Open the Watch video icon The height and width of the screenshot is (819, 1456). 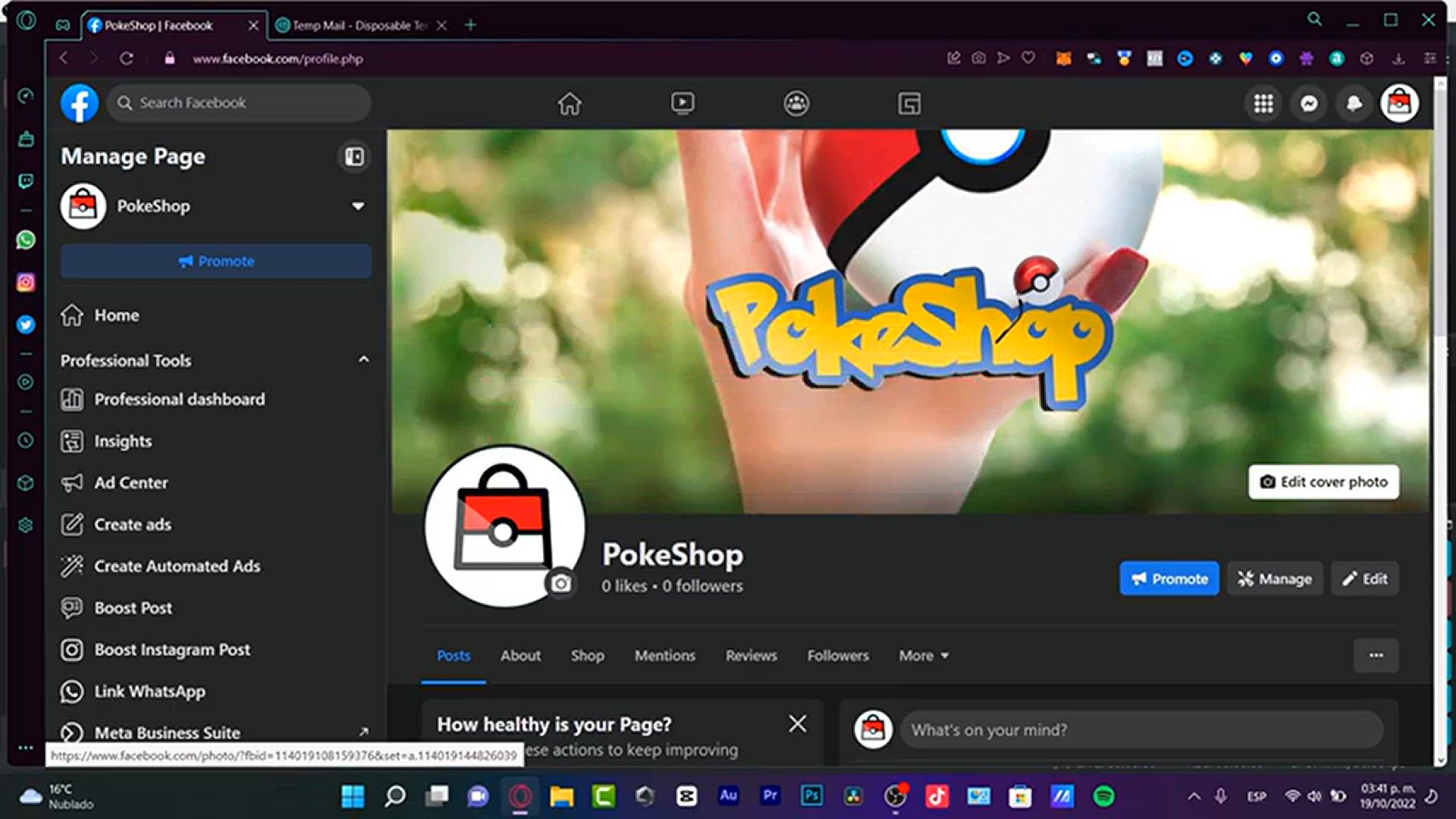pyautogui.click(x=682, y=103)
